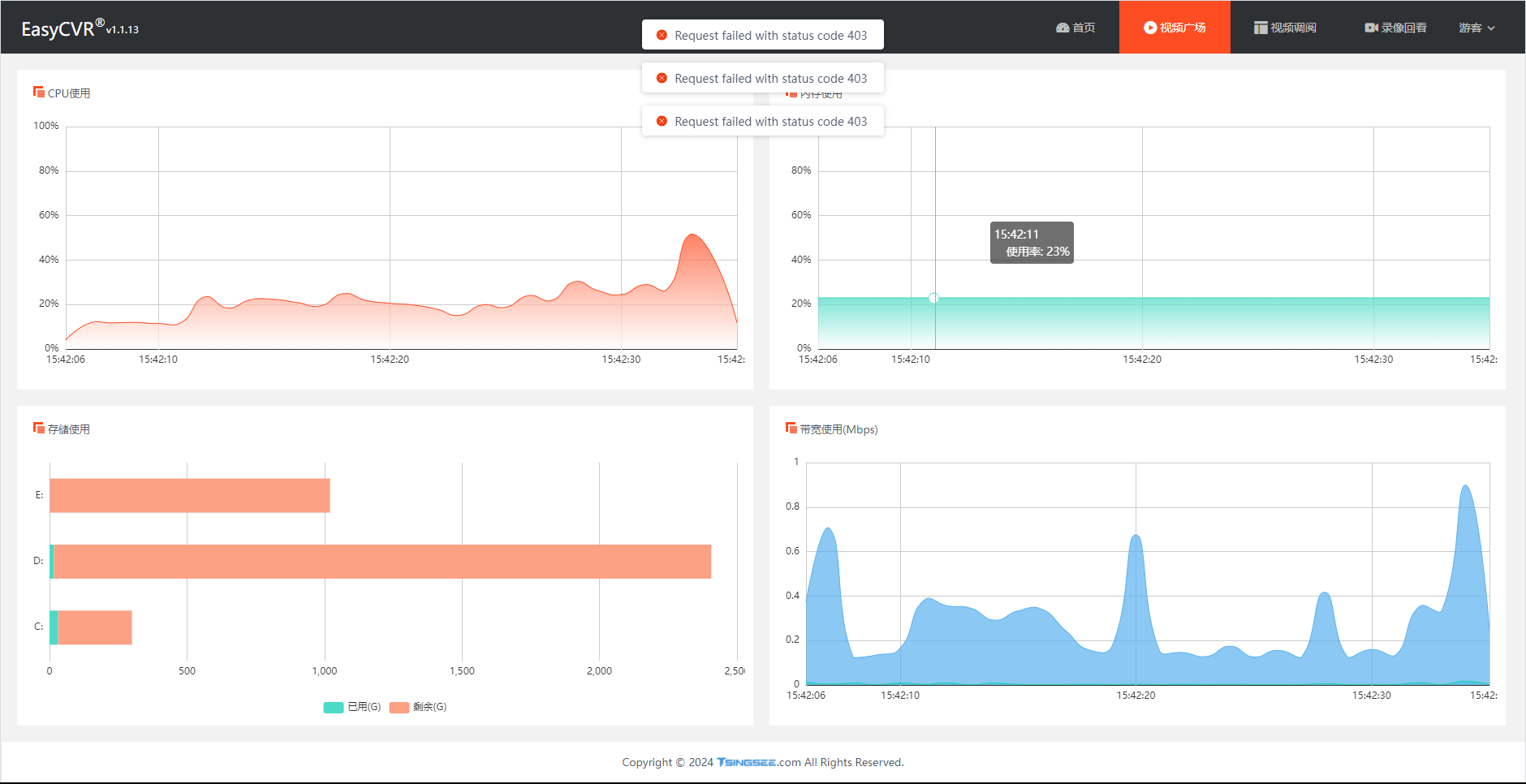Viewport: 1526px width, 784px height.
Task: Click the 首页 dashboard icon
Action: 1063,28
